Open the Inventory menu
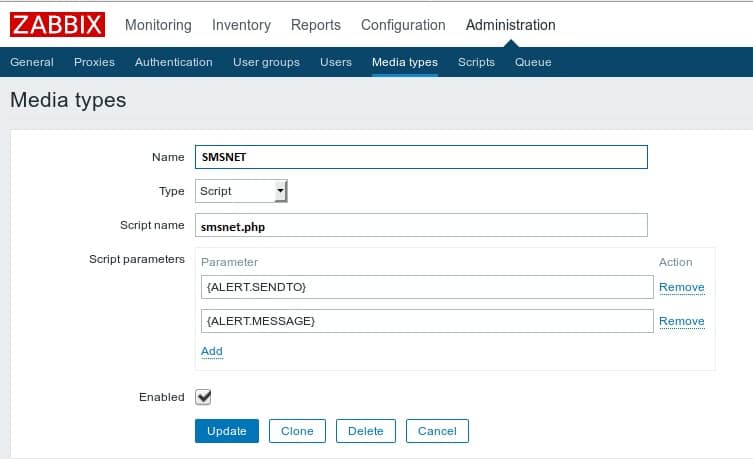 coord(241,25)
